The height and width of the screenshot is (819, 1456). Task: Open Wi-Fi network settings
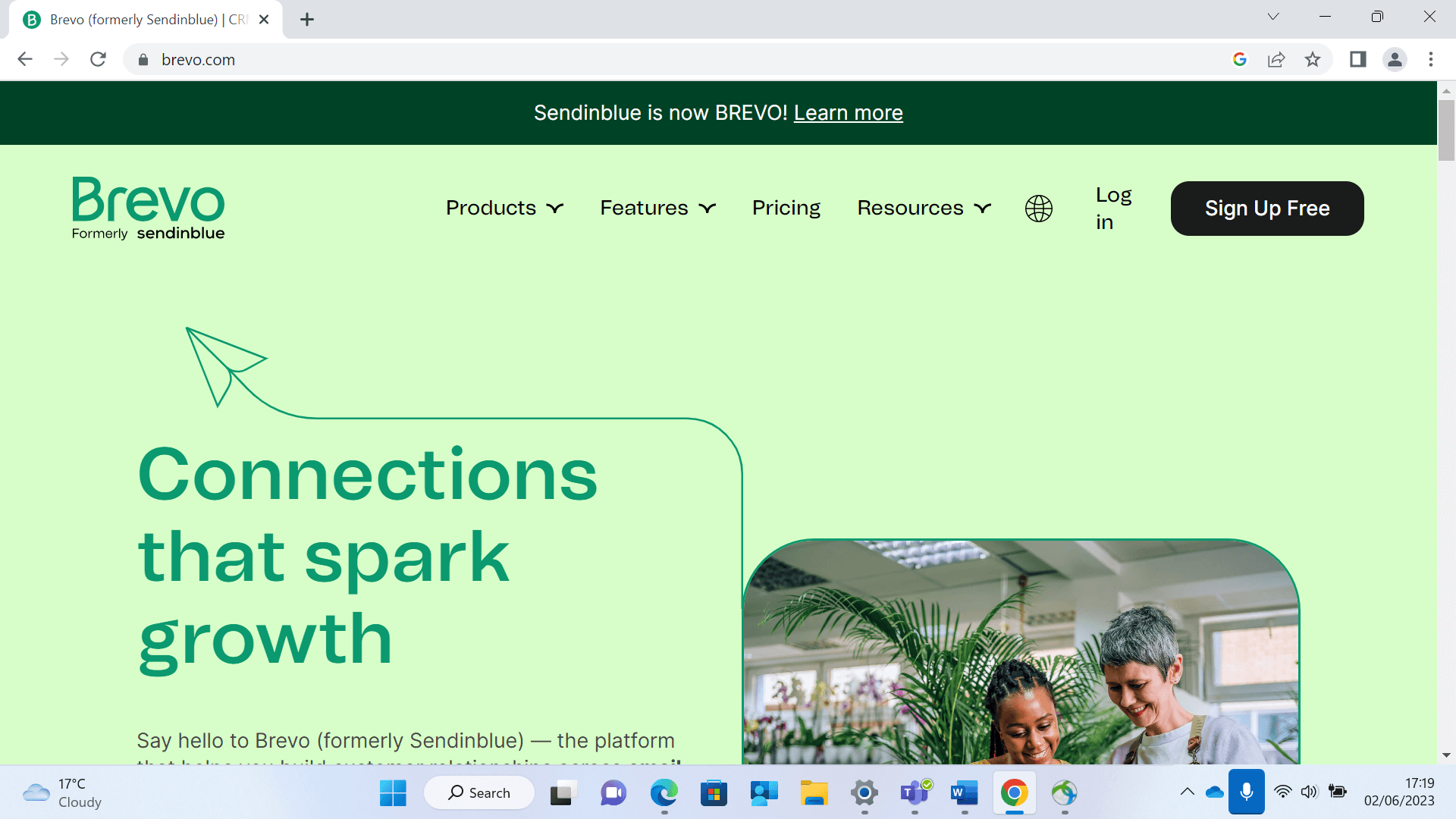pyautogui.click(x=1282, y=792)
